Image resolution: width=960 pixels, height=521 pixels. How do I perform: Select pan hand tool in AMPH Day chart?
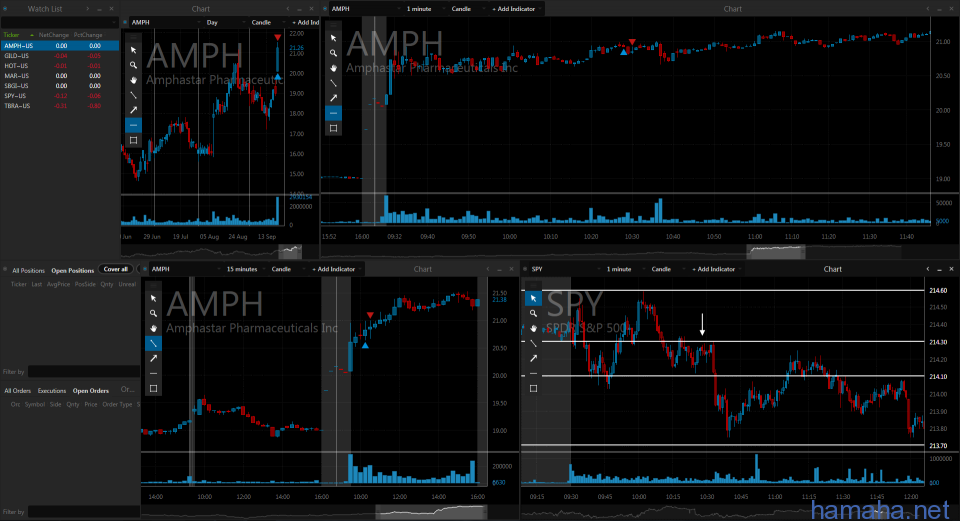pos(133,80)
